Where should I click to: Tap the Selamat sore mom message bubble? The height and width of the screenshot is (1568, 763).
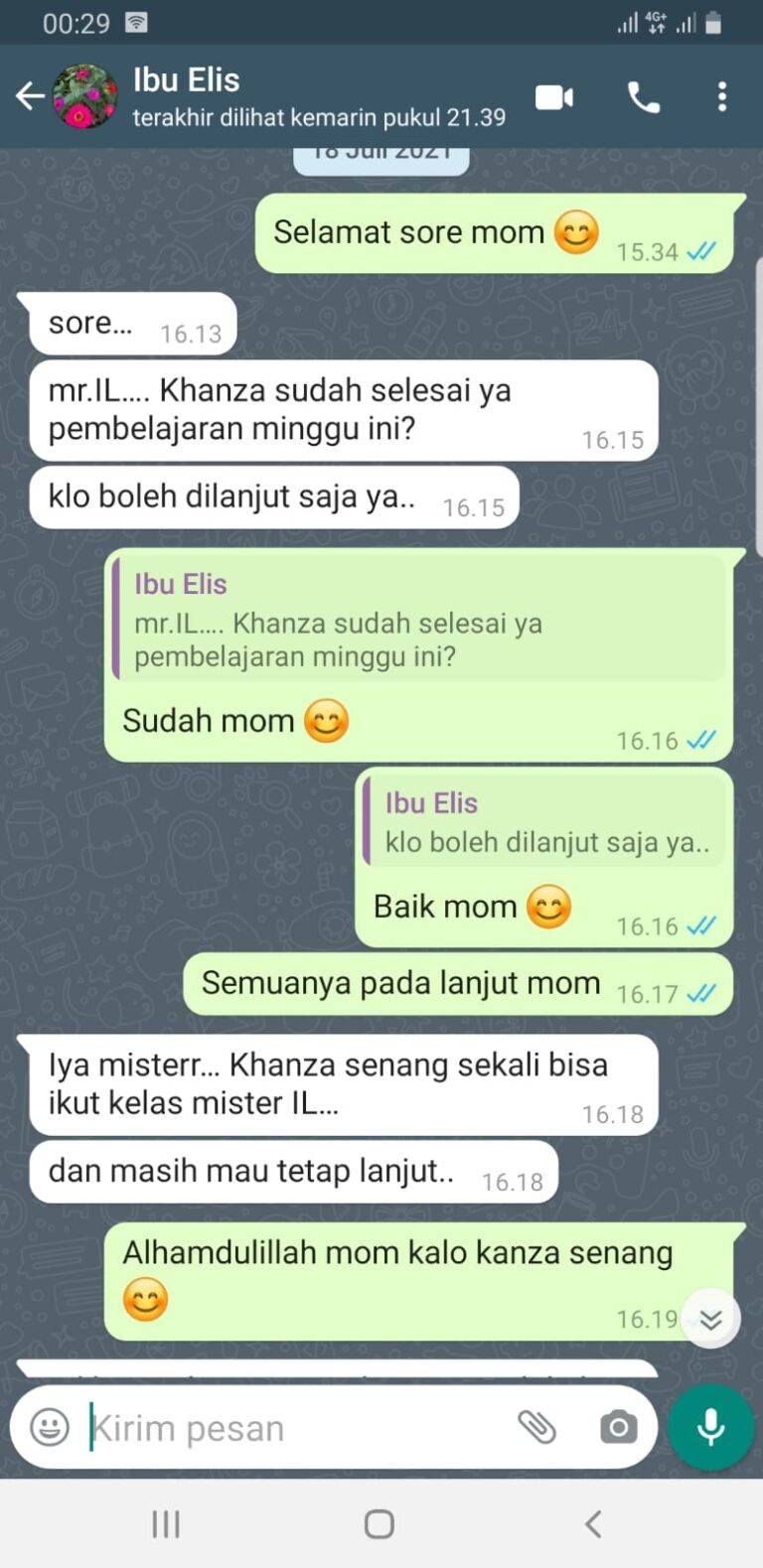point(494,233)
